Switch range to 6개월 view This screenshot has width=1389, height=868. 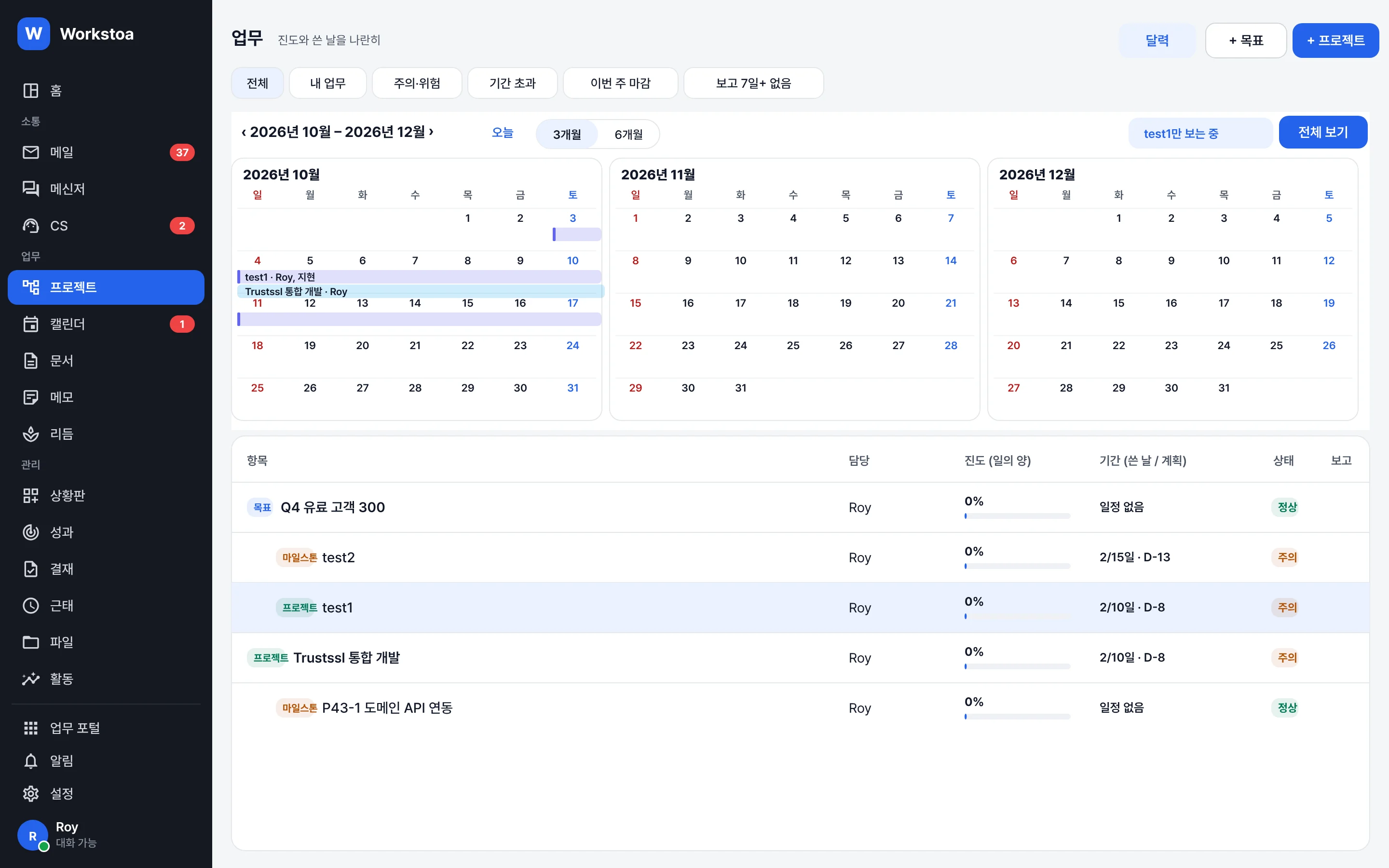[x=628, y=135]
